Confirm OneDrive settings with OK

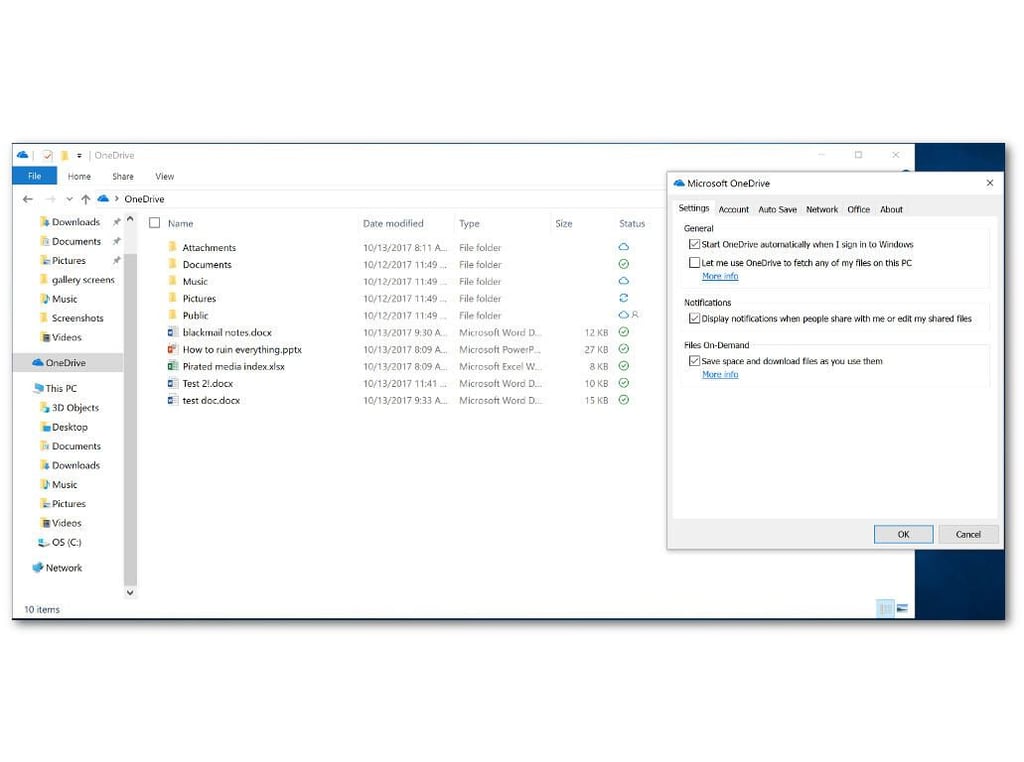(903, 534)
